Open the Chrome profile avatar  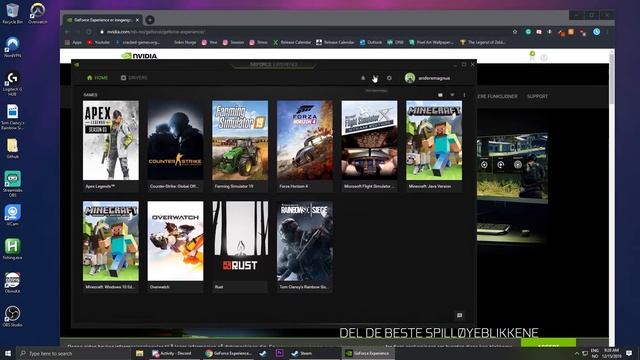596,32
